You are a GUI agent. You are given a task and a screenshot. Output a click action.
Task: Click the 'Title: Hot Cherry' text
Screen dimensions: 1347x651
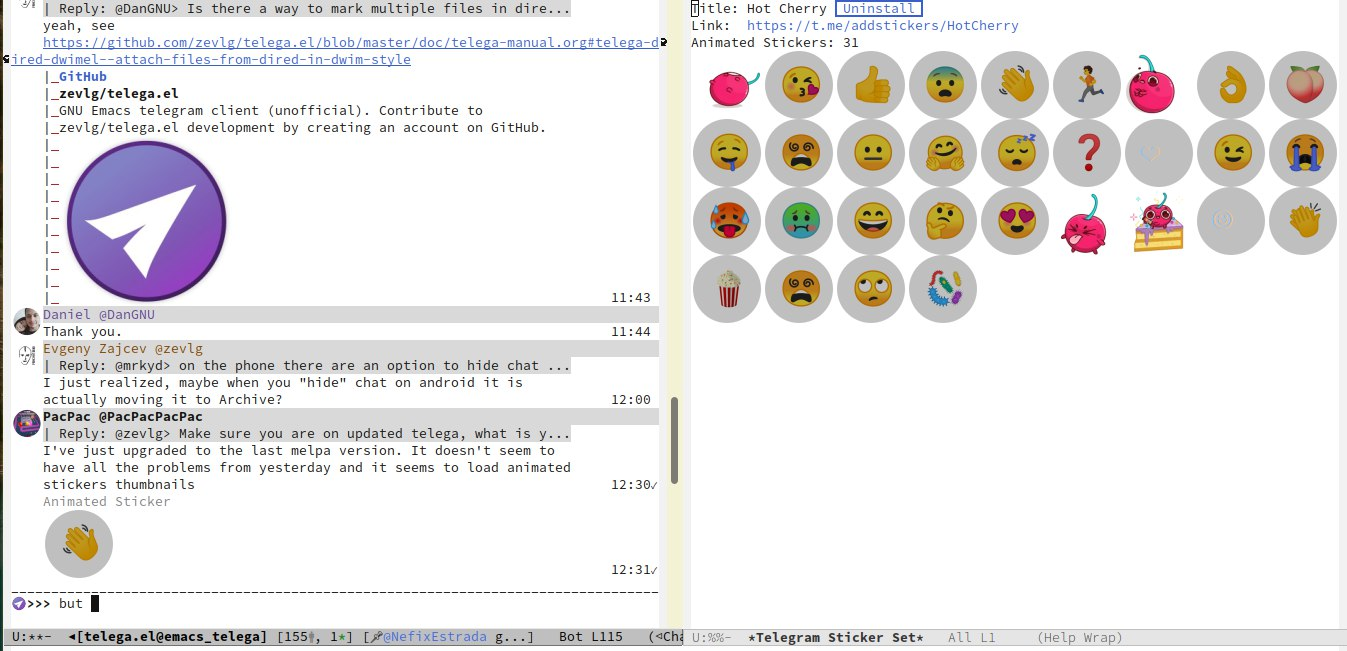[759, 9]
